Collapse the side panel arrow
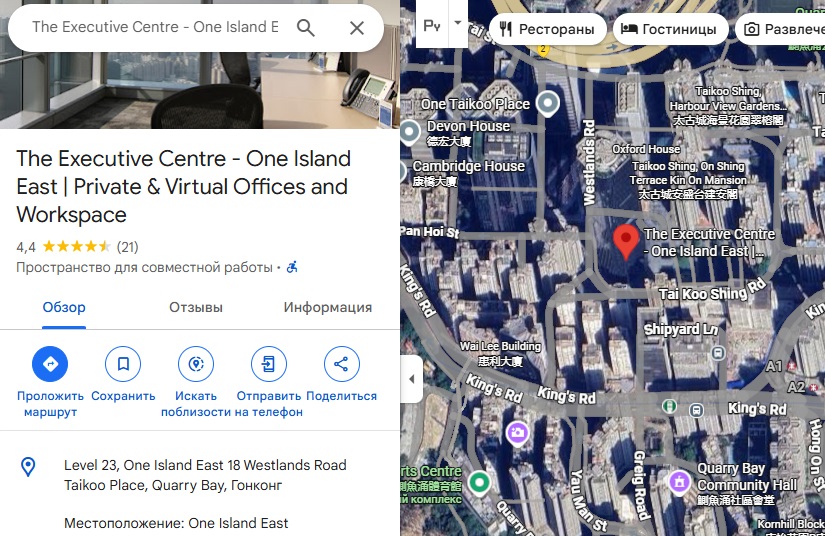This screenshot has width=825, height=536. tap(411, 379)
